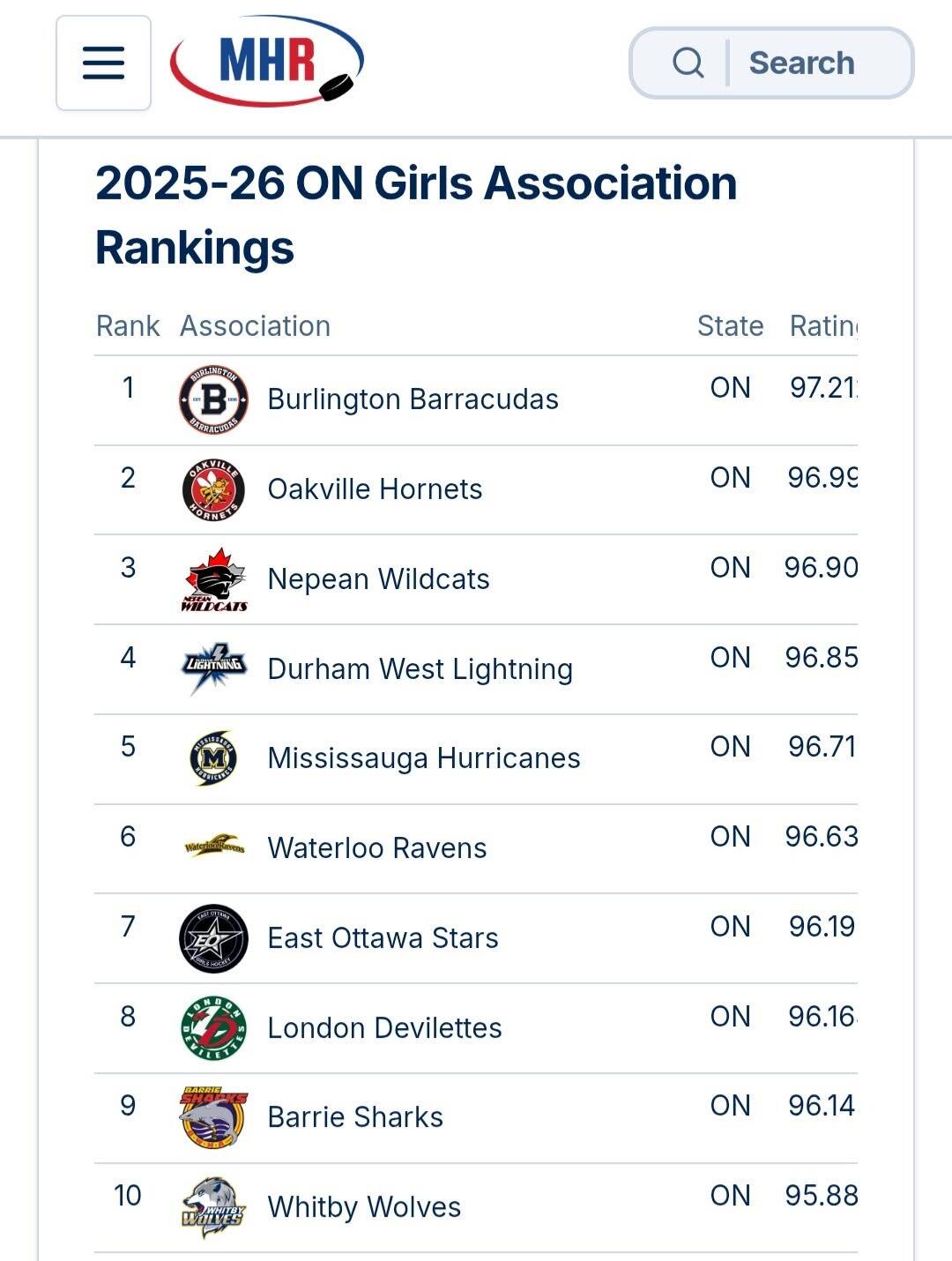The width and height of the screenshot is (952, 1261).
Task: Sort by the Association column header
Action: (255, 326)
